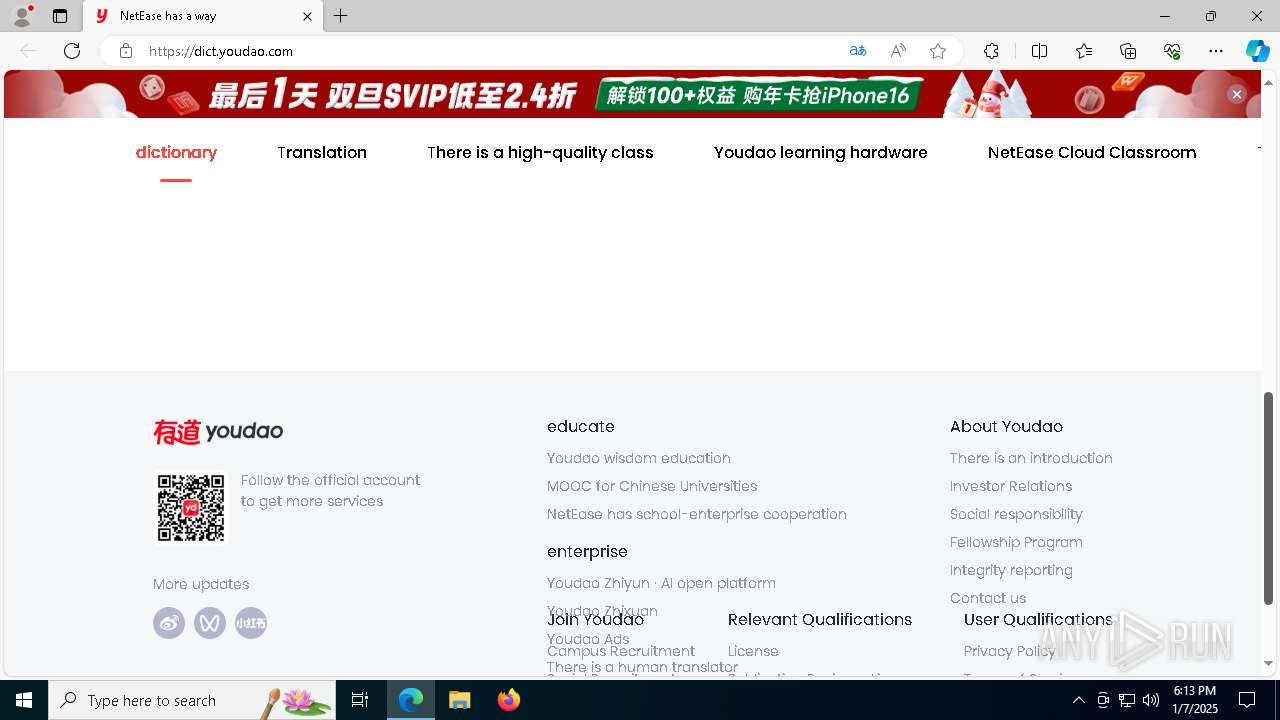Open the Collections panel
The image size is (1280, 720).
tap(1128, 51)
